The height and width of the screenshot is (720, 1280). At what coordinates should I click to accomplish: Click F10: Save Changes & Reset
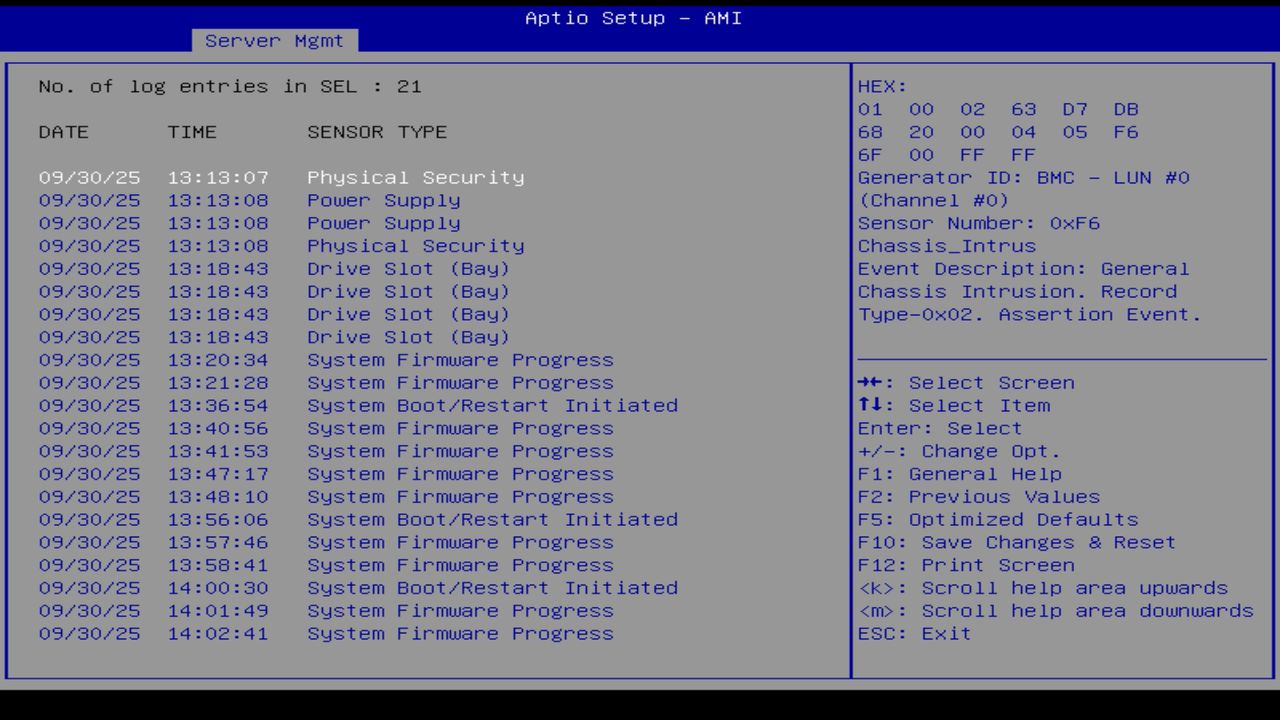tap(1015, 542)
